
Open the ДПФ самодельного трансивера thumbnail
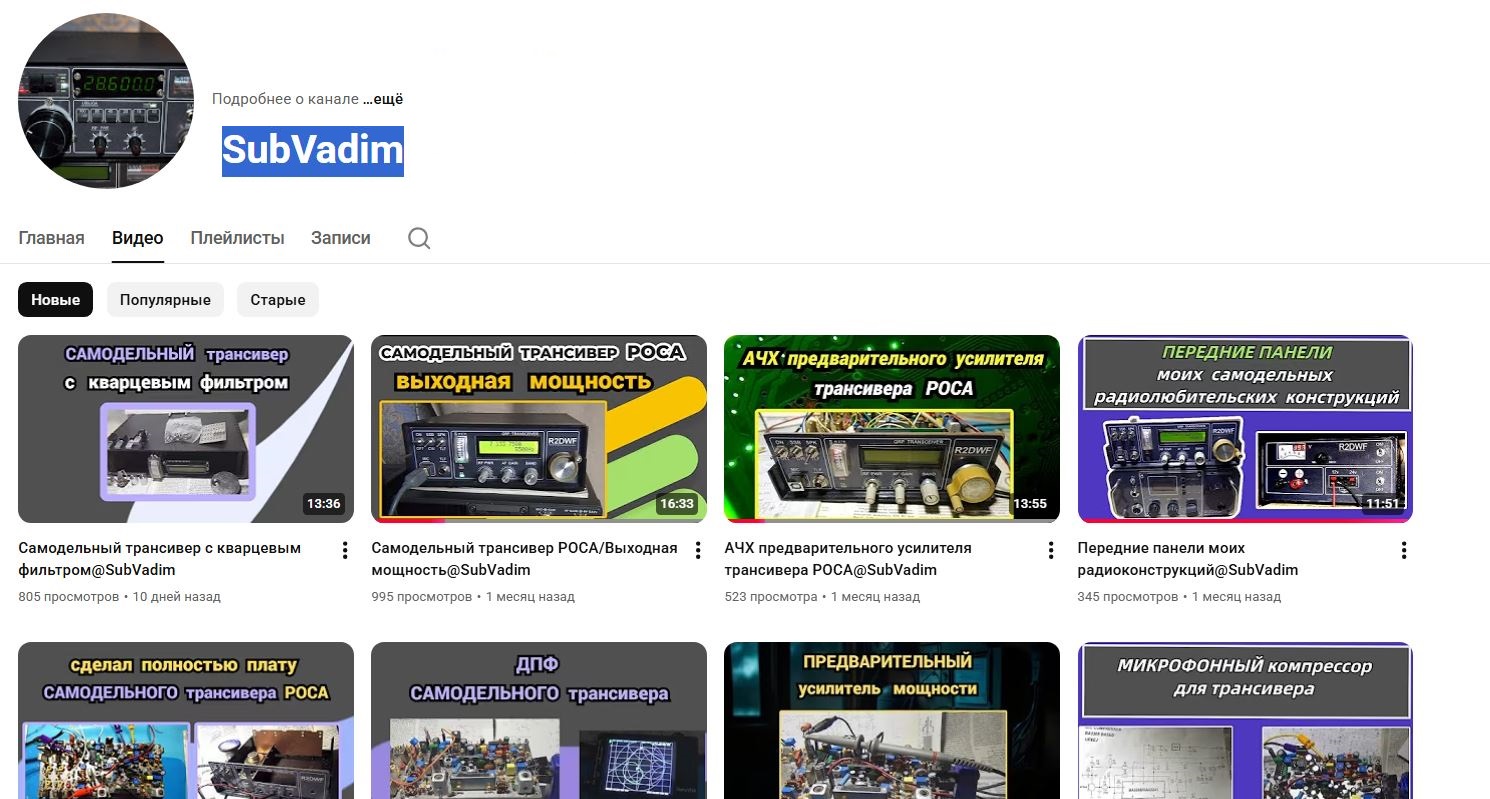[x=538, y=720]
